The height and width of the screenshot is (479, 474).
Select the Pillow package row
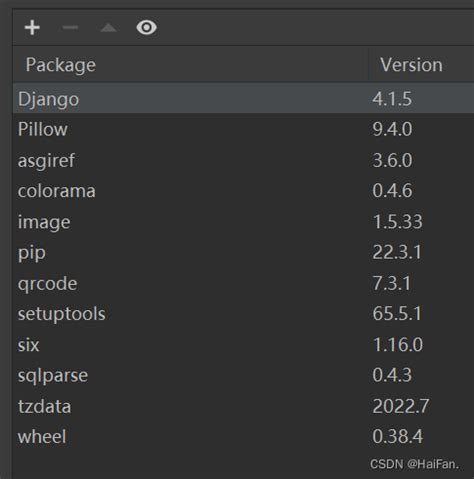click(243, 129)
